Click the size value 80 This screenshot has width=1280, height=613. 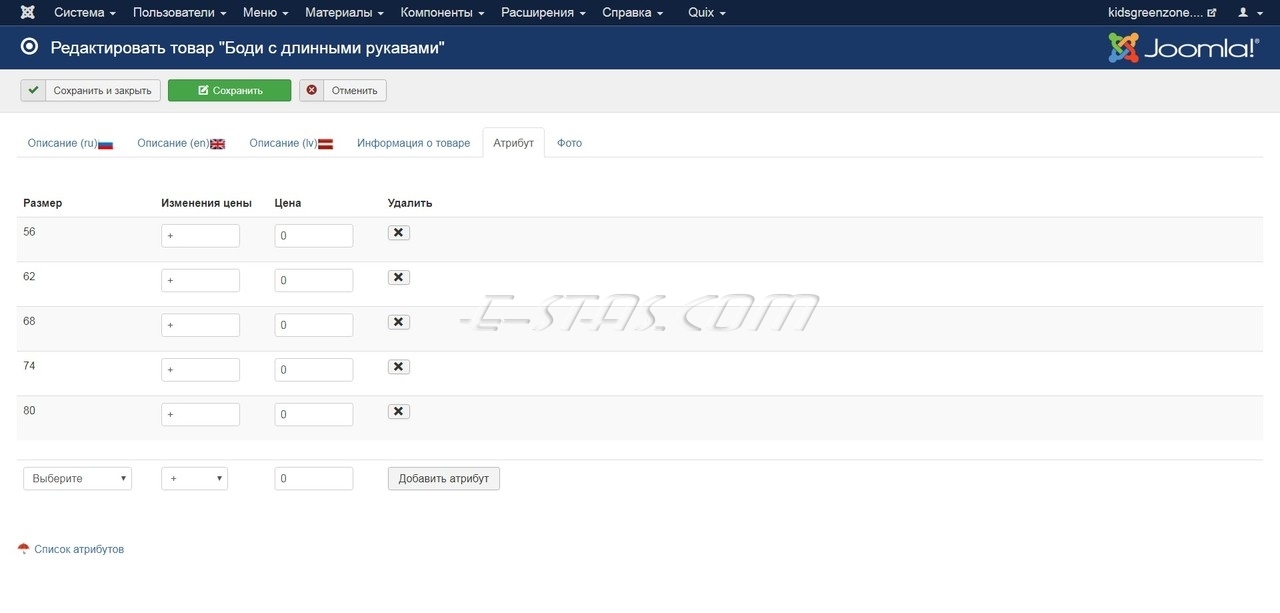(x=29, y=410)
